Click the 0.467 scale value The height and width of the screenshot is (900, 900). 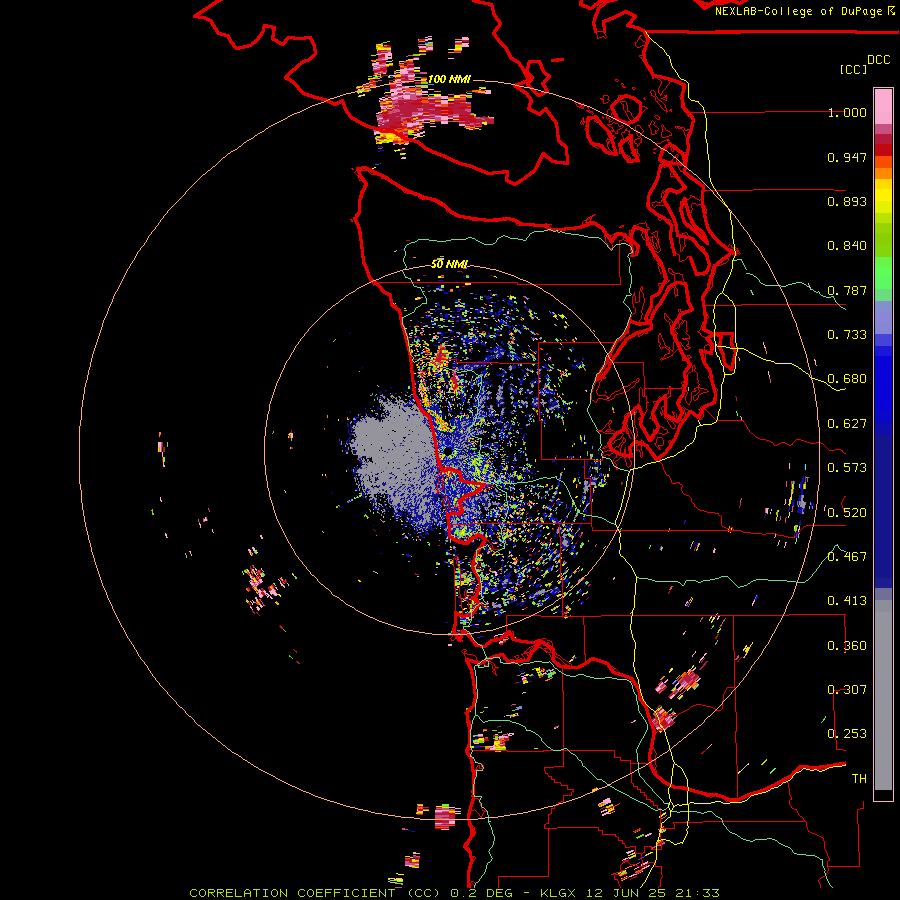[847, 557]
